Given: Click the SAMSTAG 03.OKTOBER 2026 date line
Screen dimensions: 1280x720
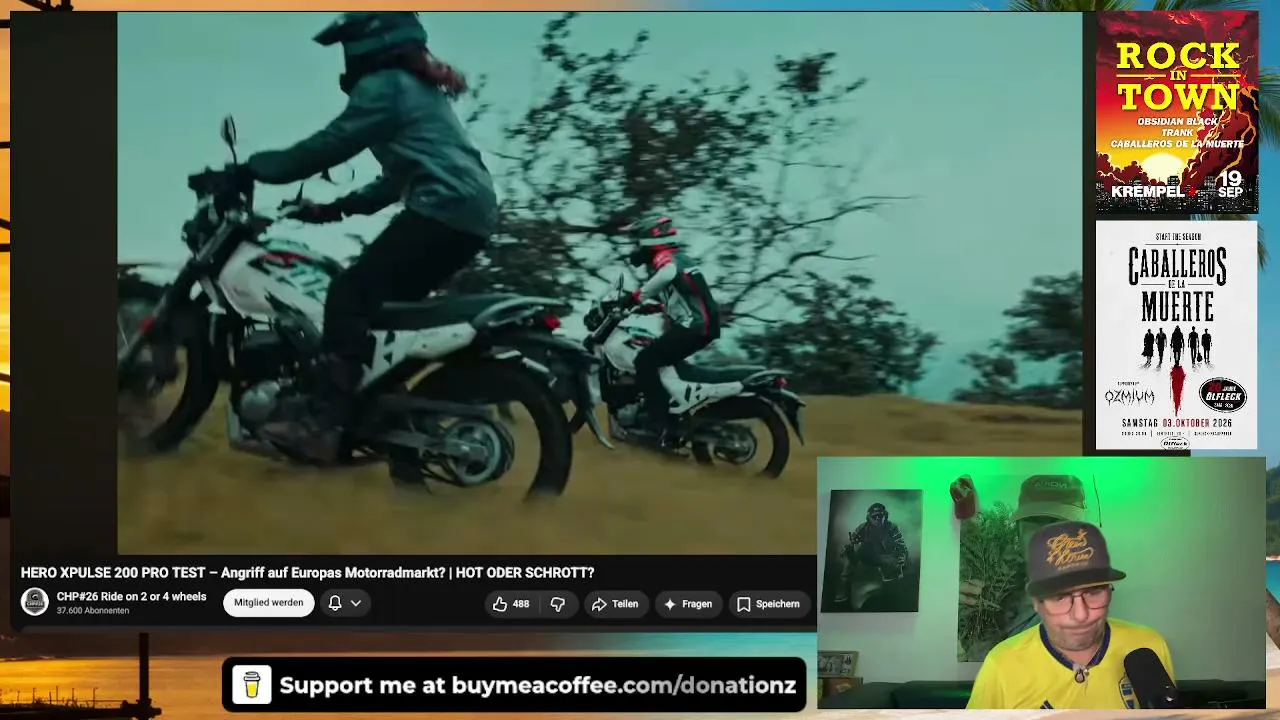Looking at the screenshot, I should tap(1177, 421).
